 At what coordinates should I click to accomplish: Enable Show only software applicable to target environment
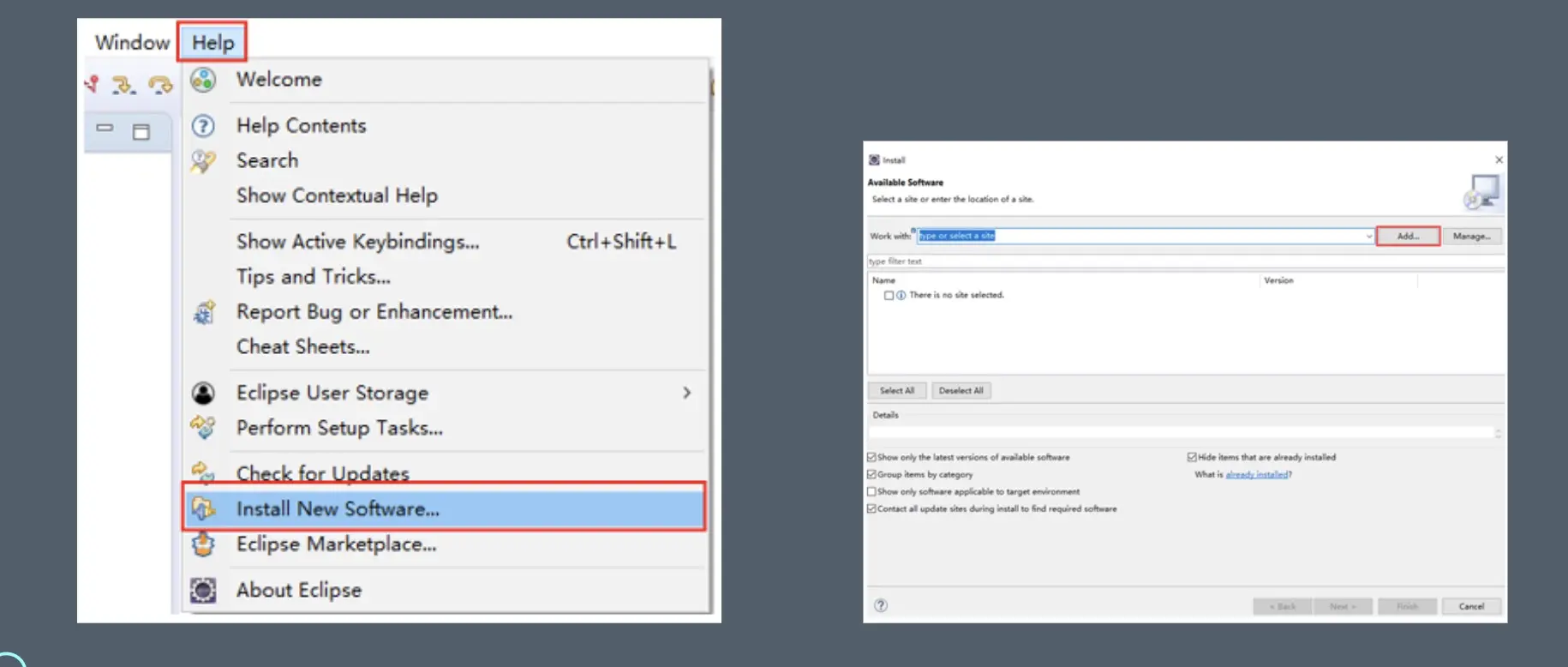coord(871,492)
